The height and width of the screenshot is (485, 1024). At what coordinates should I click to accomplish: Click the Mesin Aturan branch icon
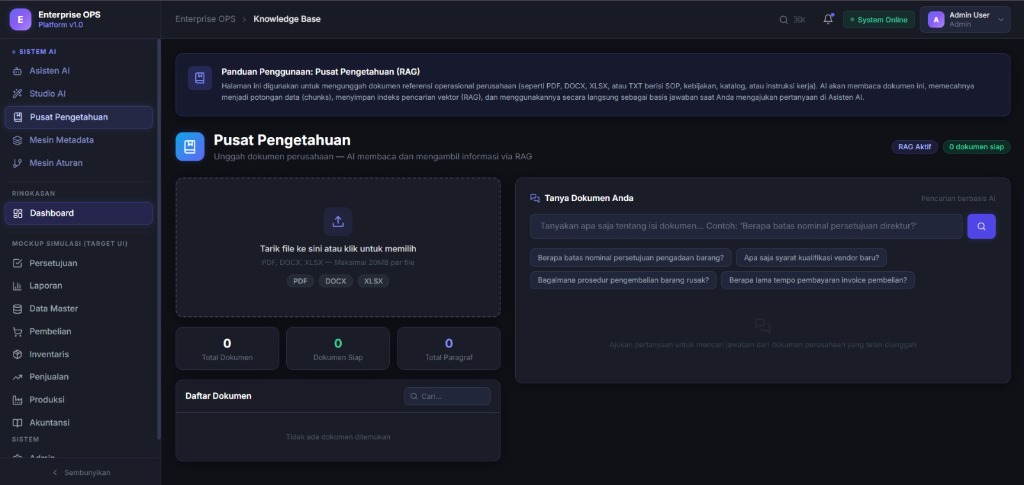[18, 163]
